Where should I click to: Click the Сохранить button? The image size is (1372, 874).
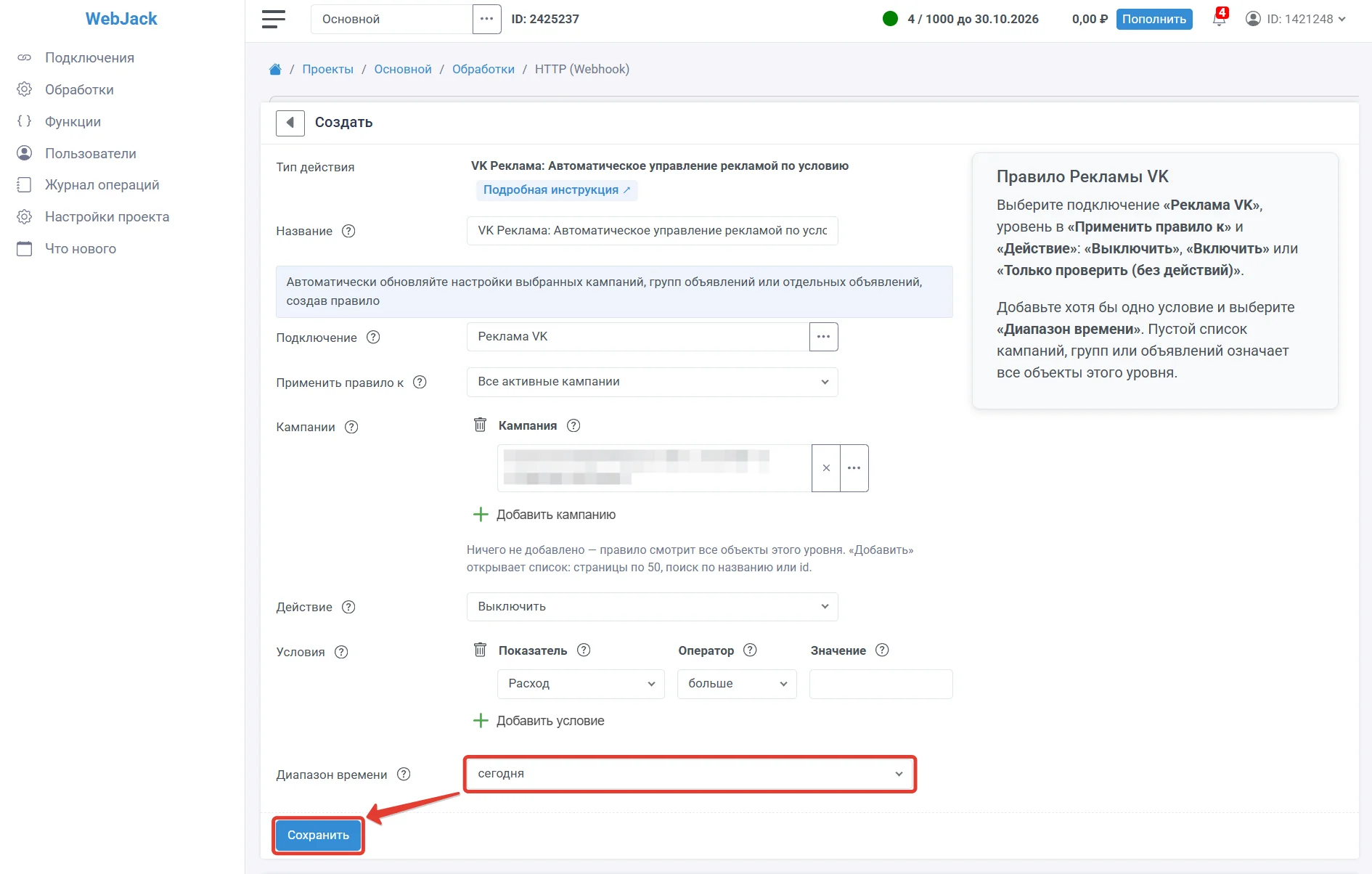click(x=318, y=836)
